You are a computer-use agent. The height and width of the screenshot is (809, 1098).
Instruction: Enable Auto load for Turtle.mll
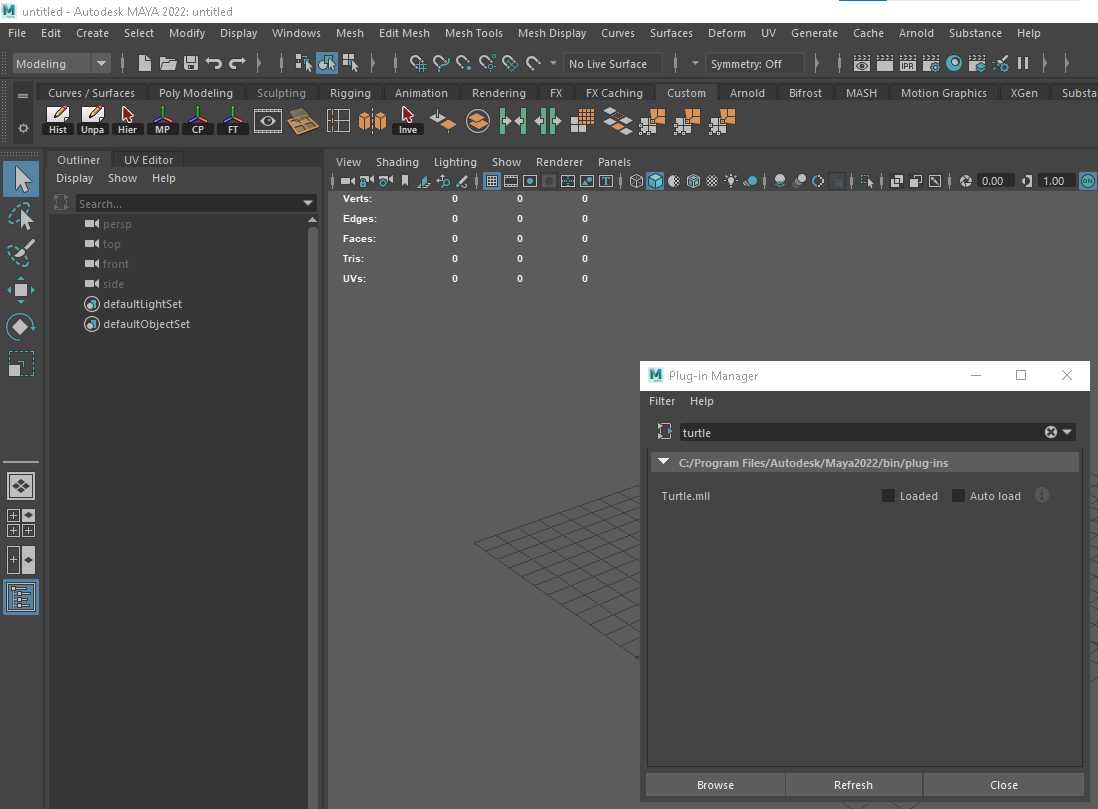pos(958,496)
